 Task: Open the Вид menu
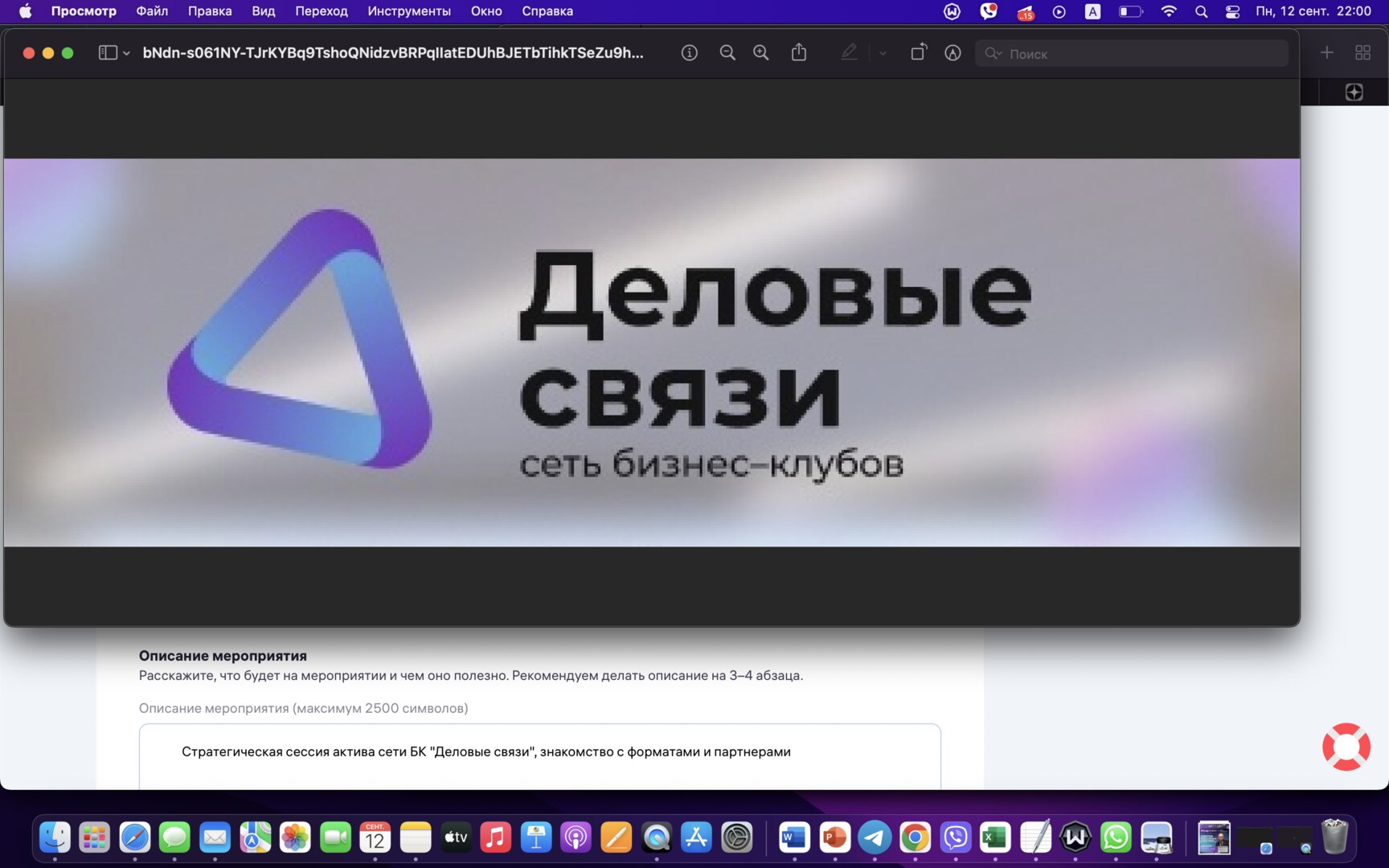pos(262,11)
